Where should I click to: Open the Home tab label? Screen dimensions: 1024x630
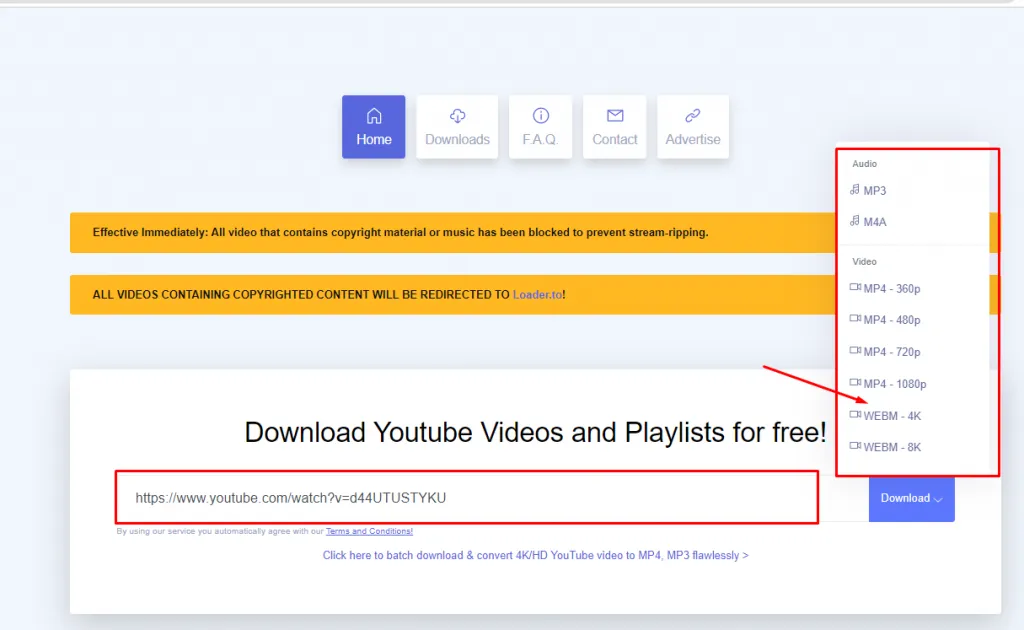[374, 139]
